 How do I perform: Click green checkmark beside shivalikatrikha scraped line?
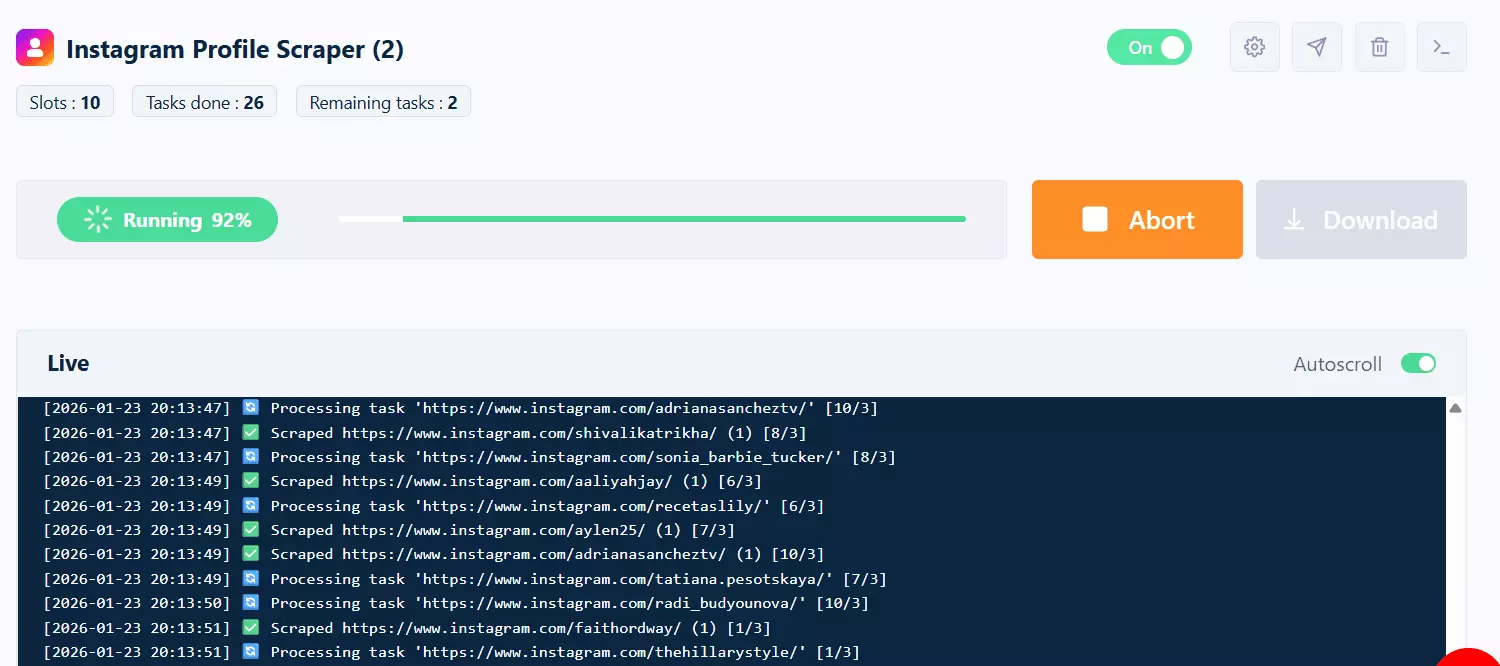pyautogui.click(x=251, y=433)
